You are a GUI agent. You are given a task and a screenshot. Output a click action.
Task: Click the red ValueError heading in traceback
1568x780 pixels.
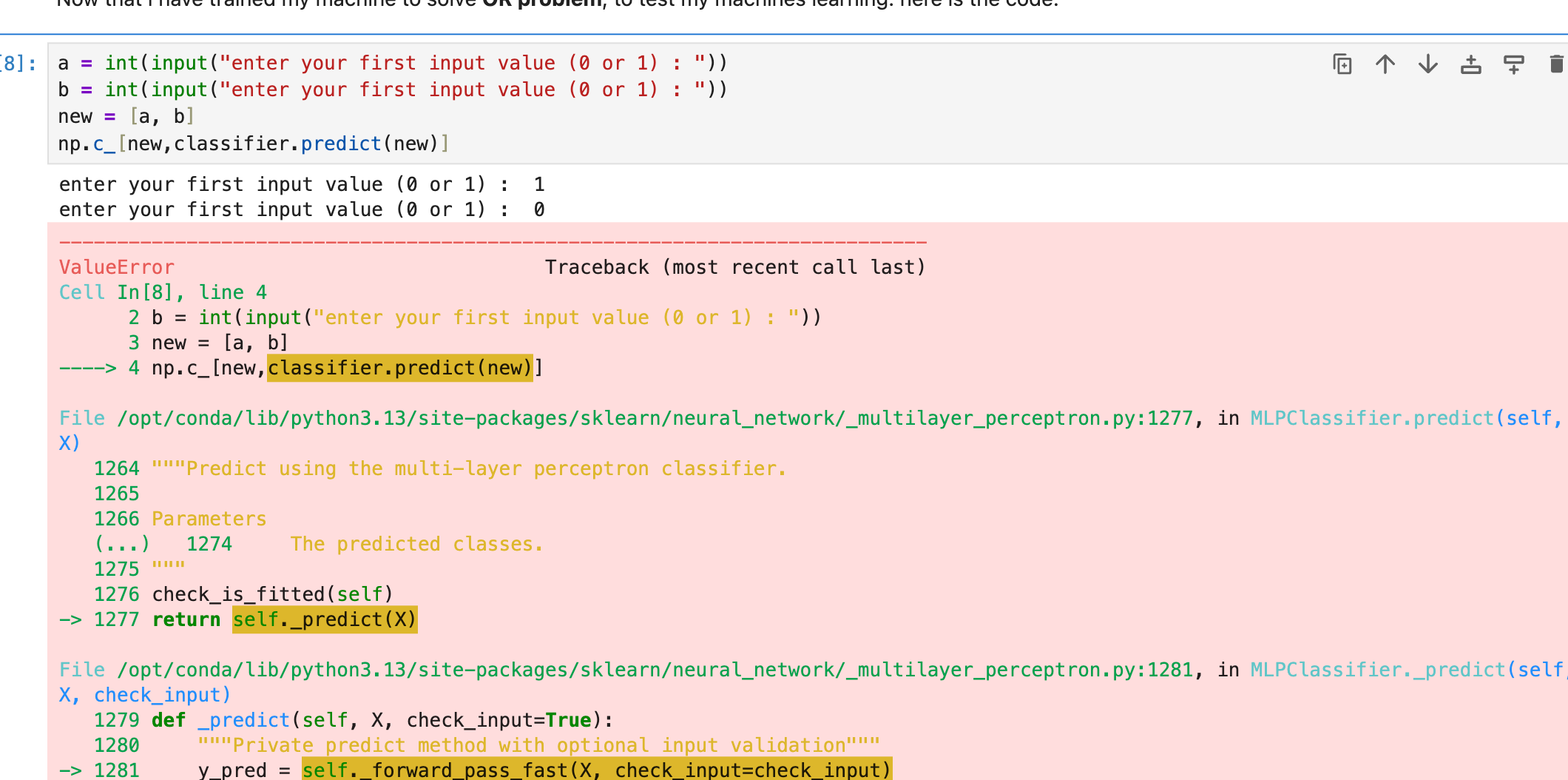tap(117, 267)
